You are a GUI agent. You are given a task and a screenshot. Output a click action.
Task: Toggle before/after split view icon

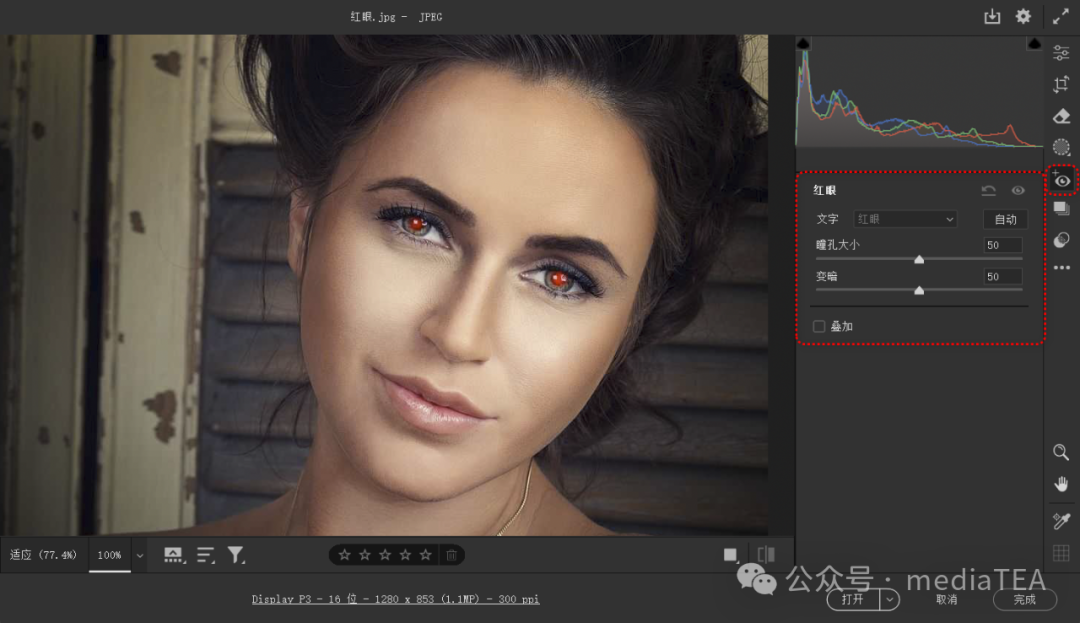pyautogui.click(x=766, y=555)
